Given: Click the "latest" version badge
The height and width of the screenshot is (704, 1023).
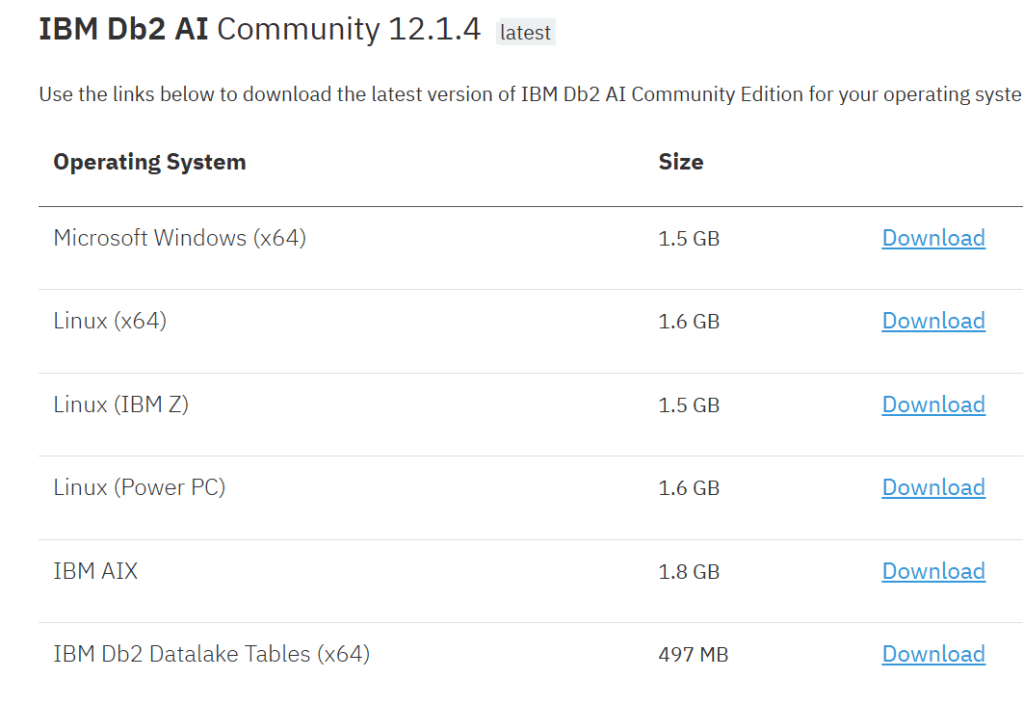Looking at the screenshot, I should 525,33.
